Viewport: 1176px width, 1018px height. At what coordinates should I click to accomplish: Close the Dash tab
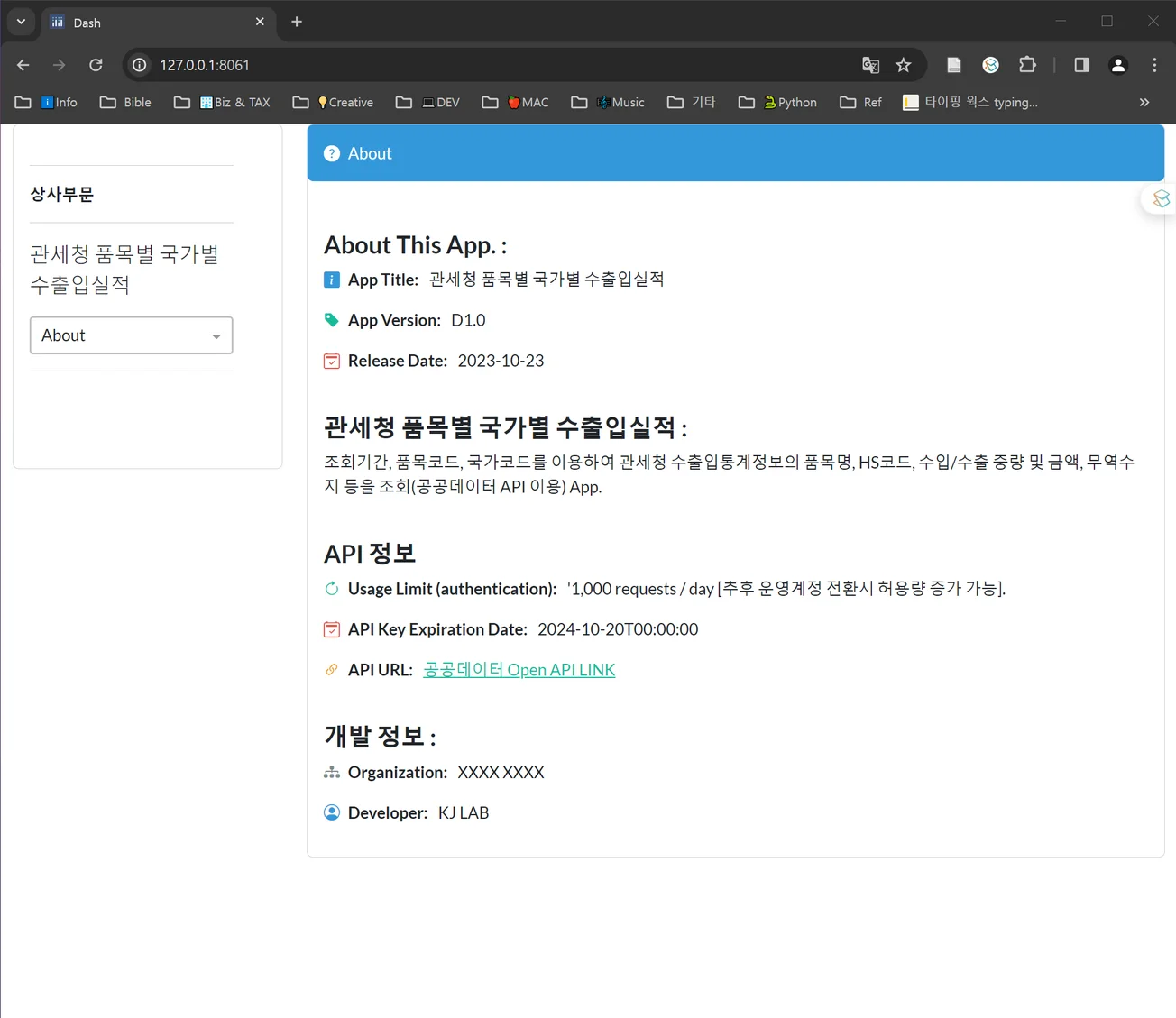click(260, 22)
